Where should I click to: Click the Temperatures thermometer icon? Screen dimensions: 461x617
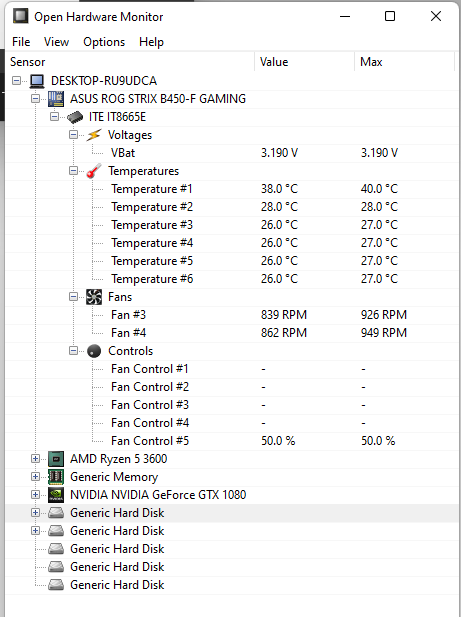tap(94, 171)
